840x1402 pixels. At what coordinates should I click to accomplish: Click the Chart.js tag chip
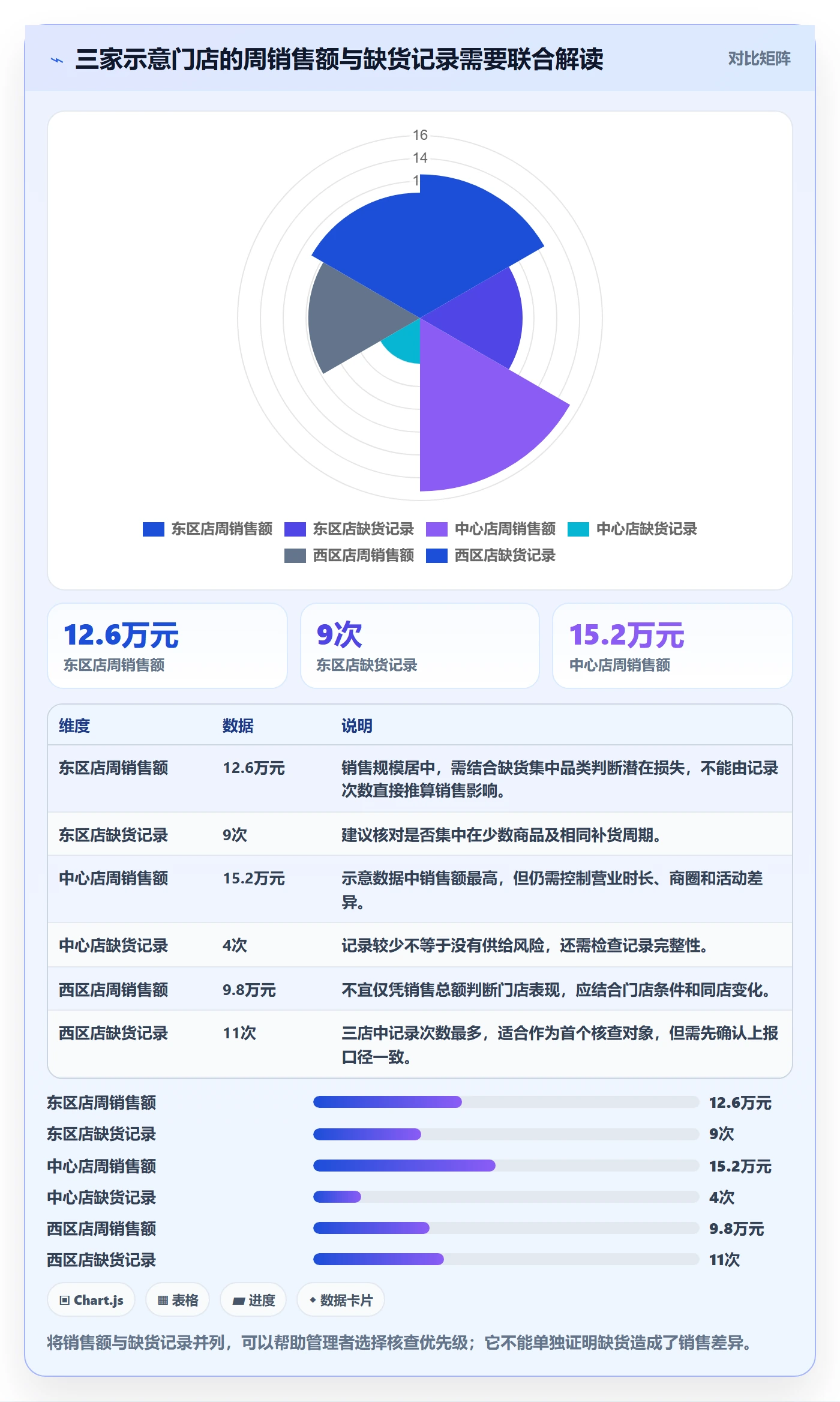click(91, 1300)
